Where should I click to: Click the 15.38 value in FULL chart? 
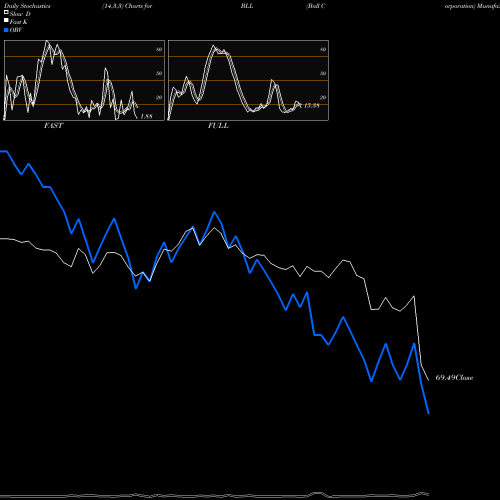(x=312, y=105)
